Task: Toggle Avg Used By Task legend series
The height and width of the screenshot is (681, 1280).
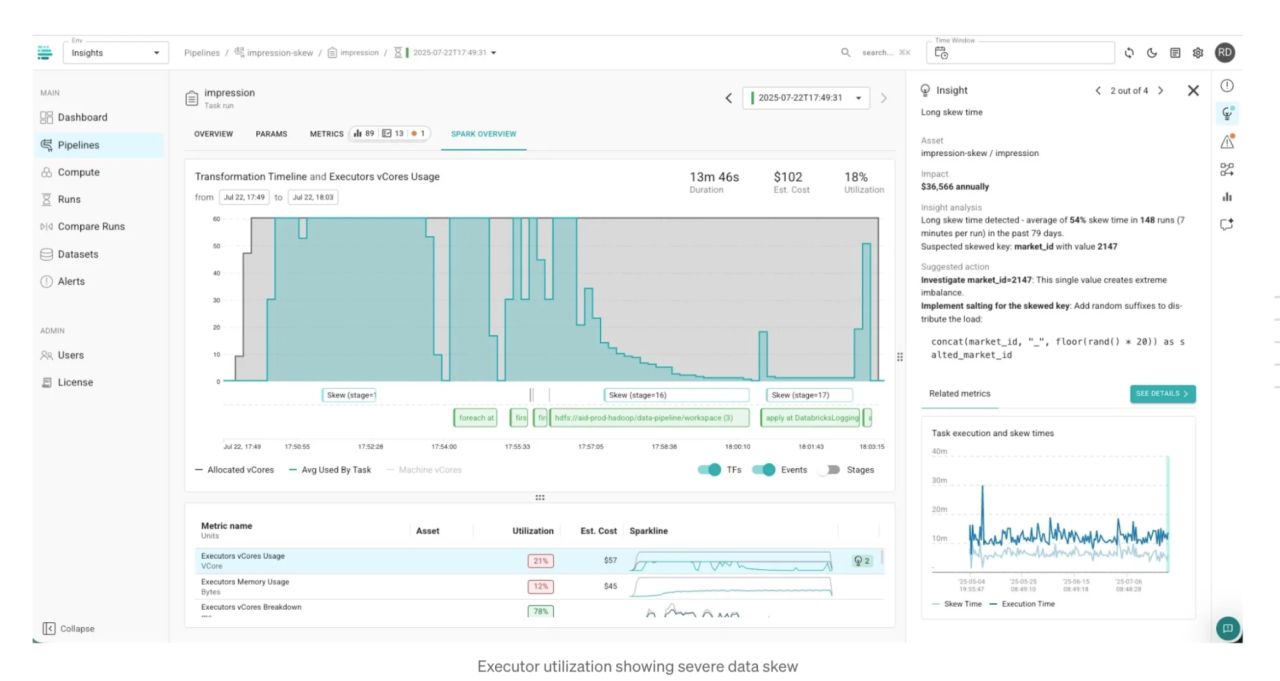Action: (330, 470)
